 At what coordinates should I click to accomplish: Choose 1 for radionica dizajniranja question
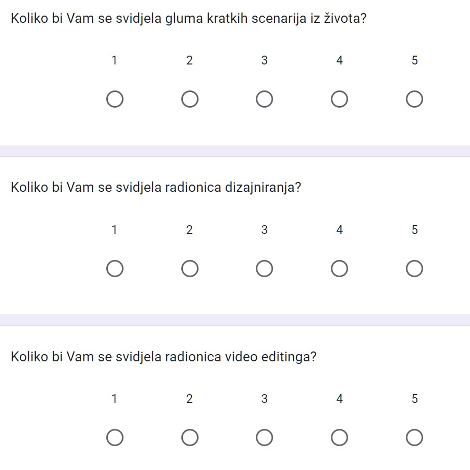pyautogui.click(x=115, y=268)
